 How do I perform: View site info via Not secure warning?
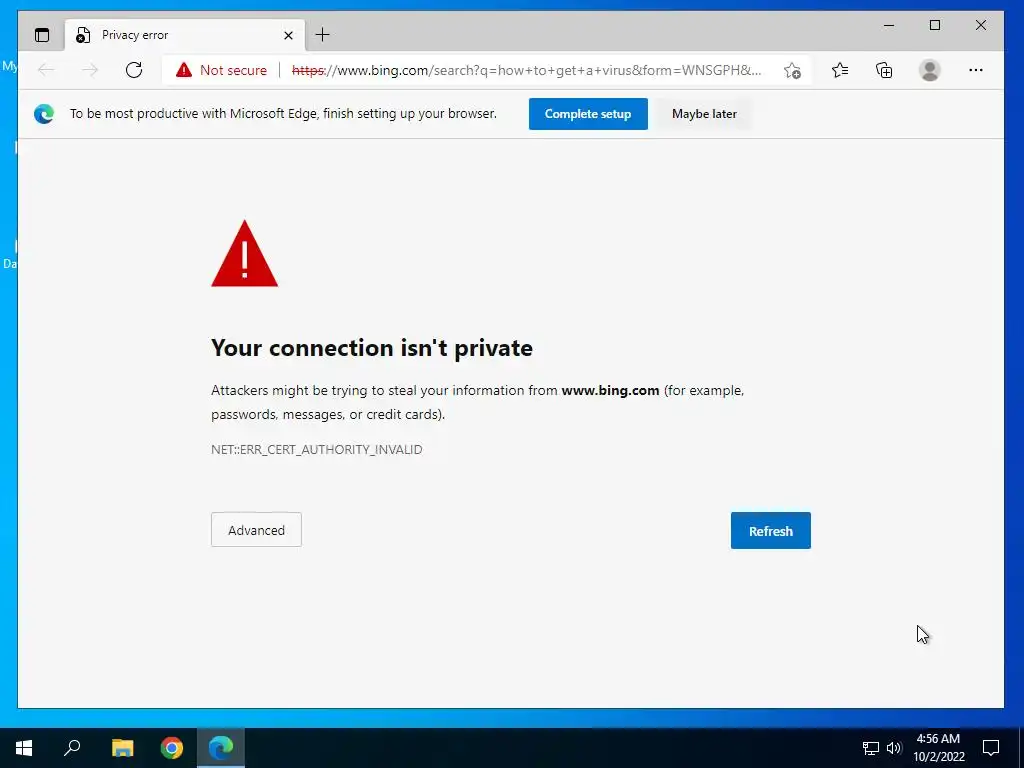[x=221, y=70]
